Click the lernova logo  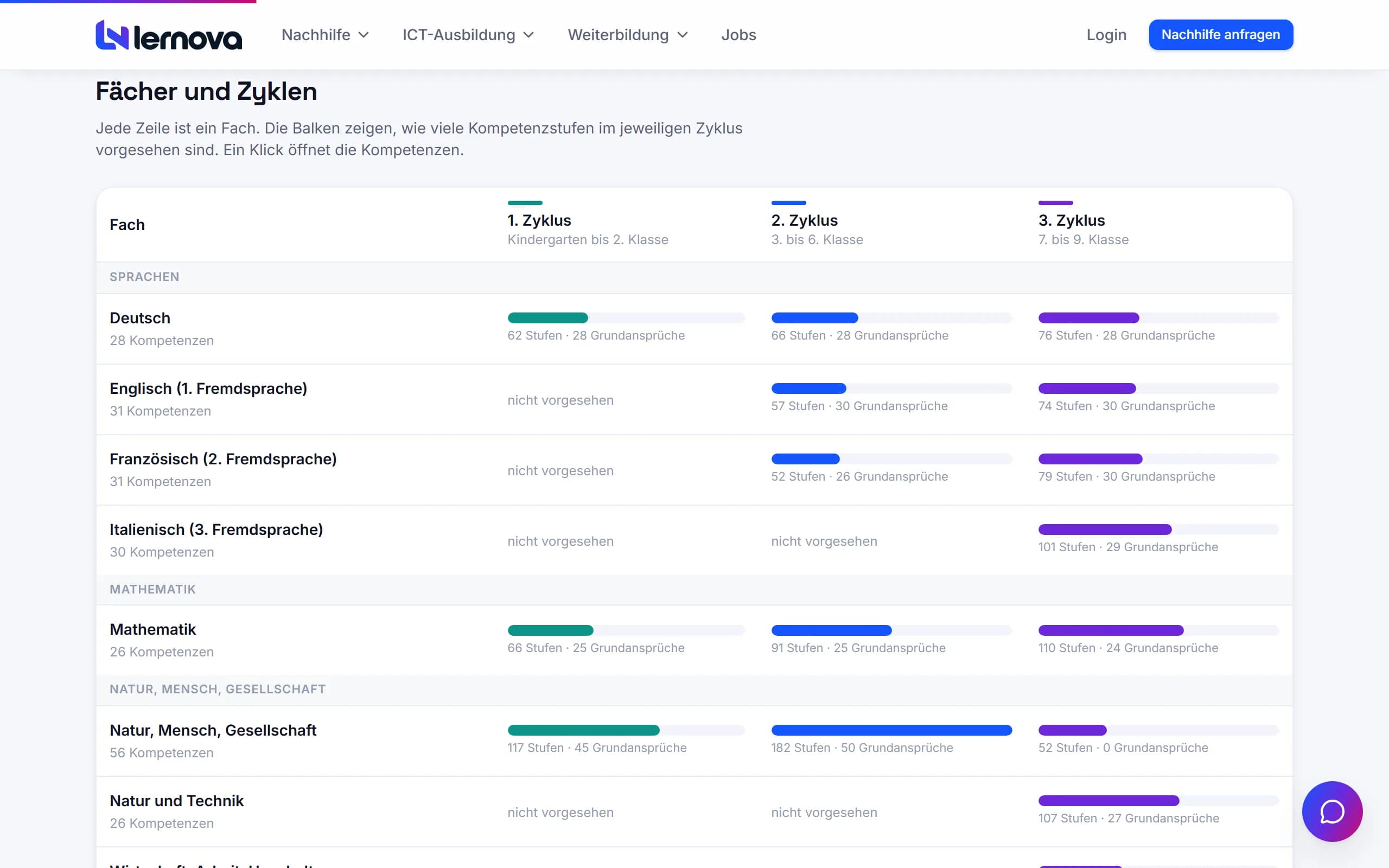pos(169,35)
